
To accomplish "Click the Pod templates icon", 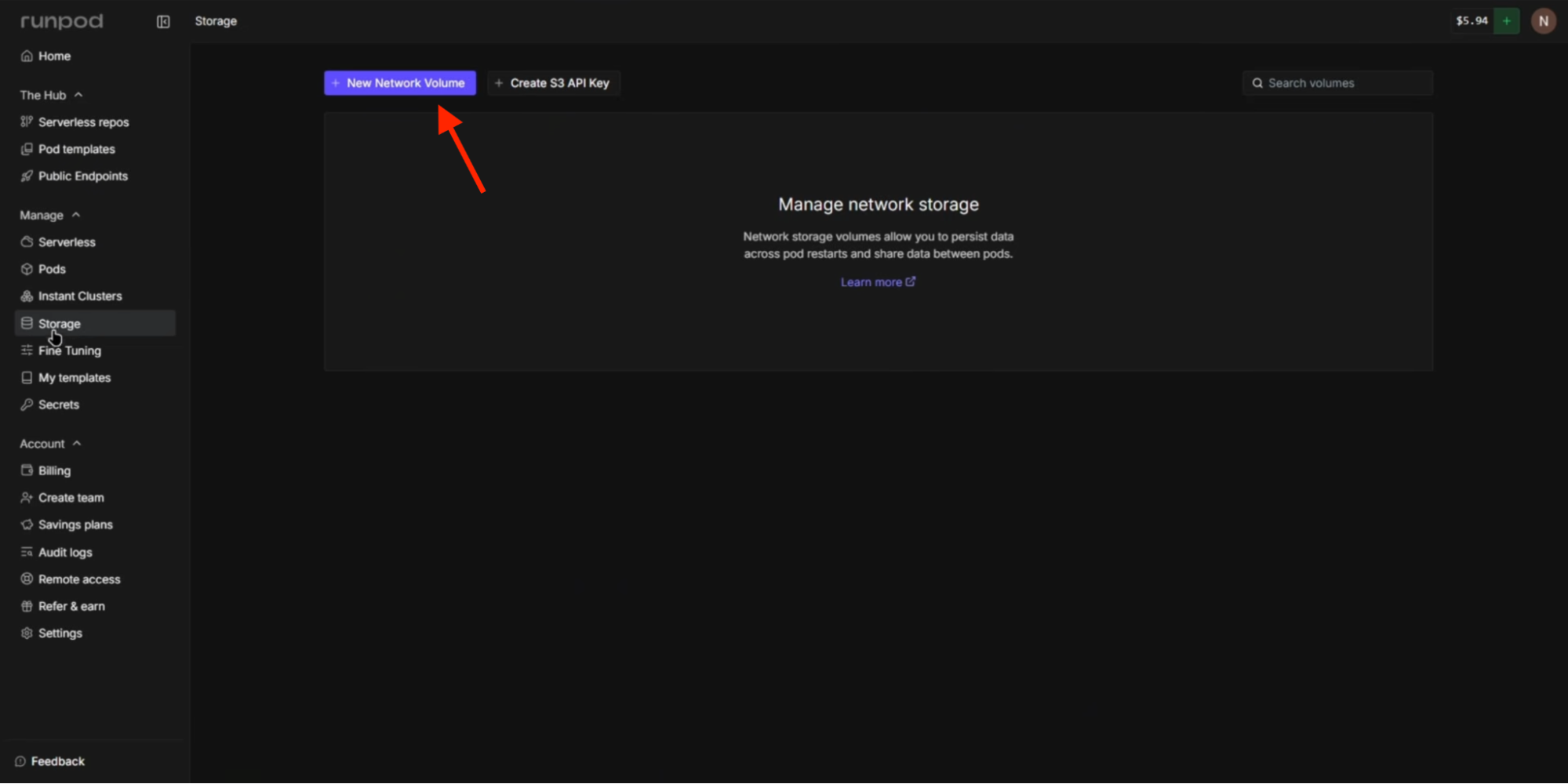I will 27,149.
